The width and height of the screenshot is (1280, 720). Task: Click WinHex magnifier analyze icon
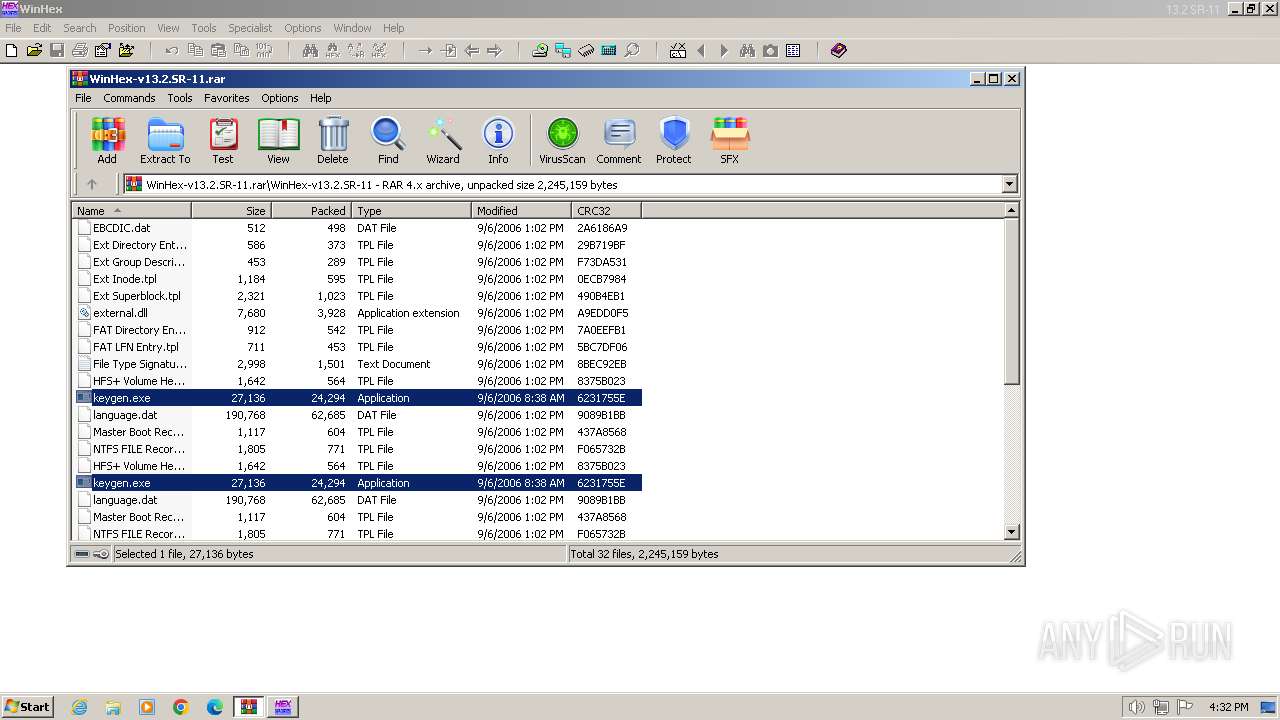[x=632, y=50]
